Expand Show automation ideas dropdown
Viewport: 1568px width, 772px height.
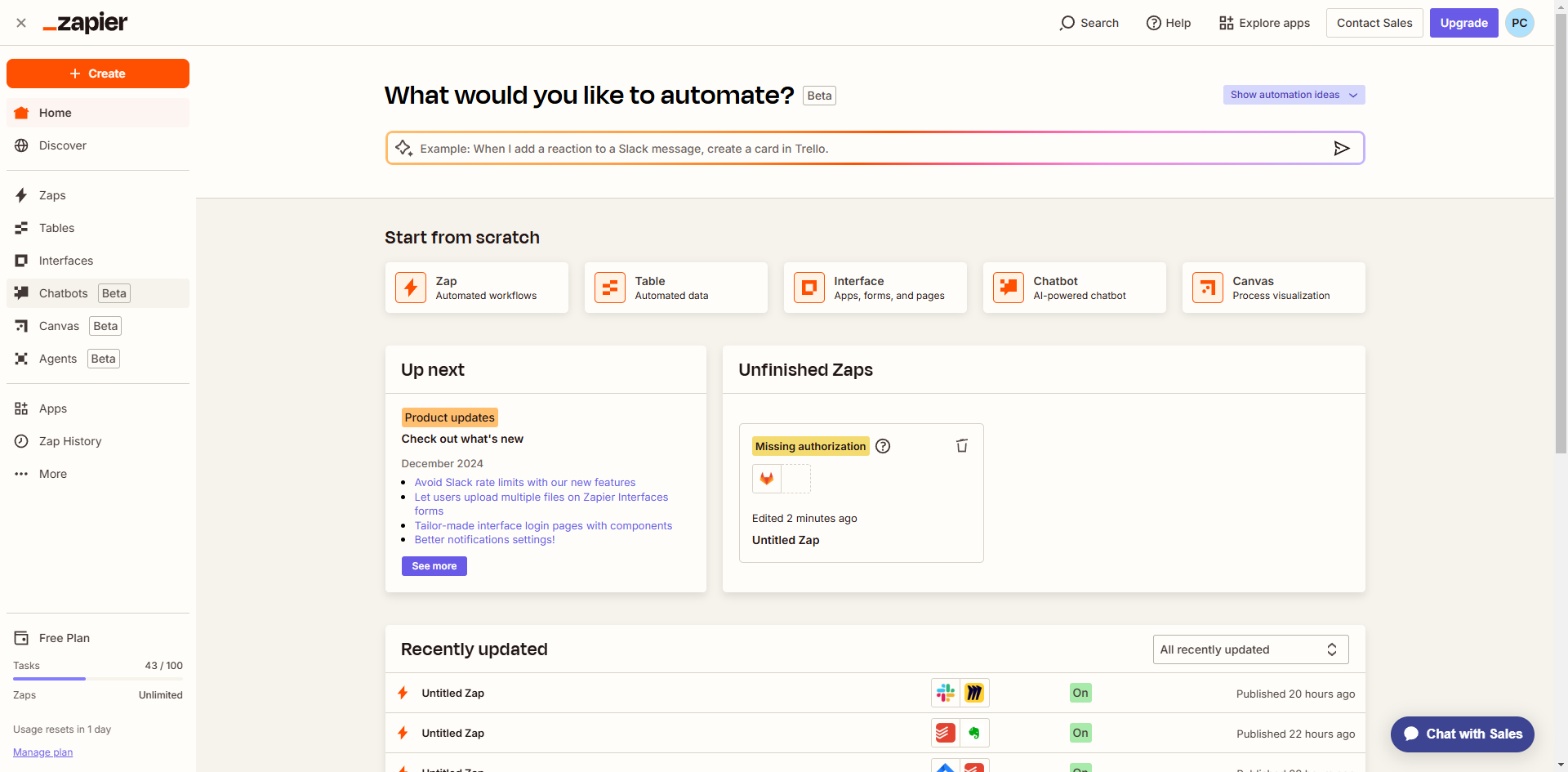point(1294,95)
